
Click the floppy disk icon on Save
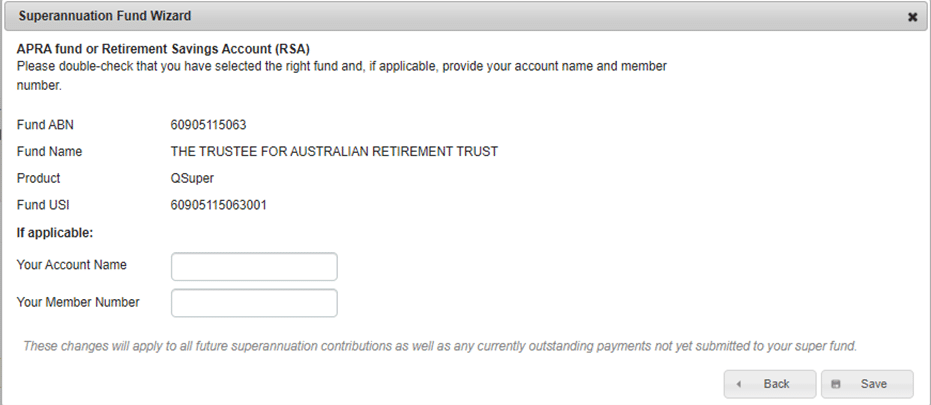(x=836, y=384)
